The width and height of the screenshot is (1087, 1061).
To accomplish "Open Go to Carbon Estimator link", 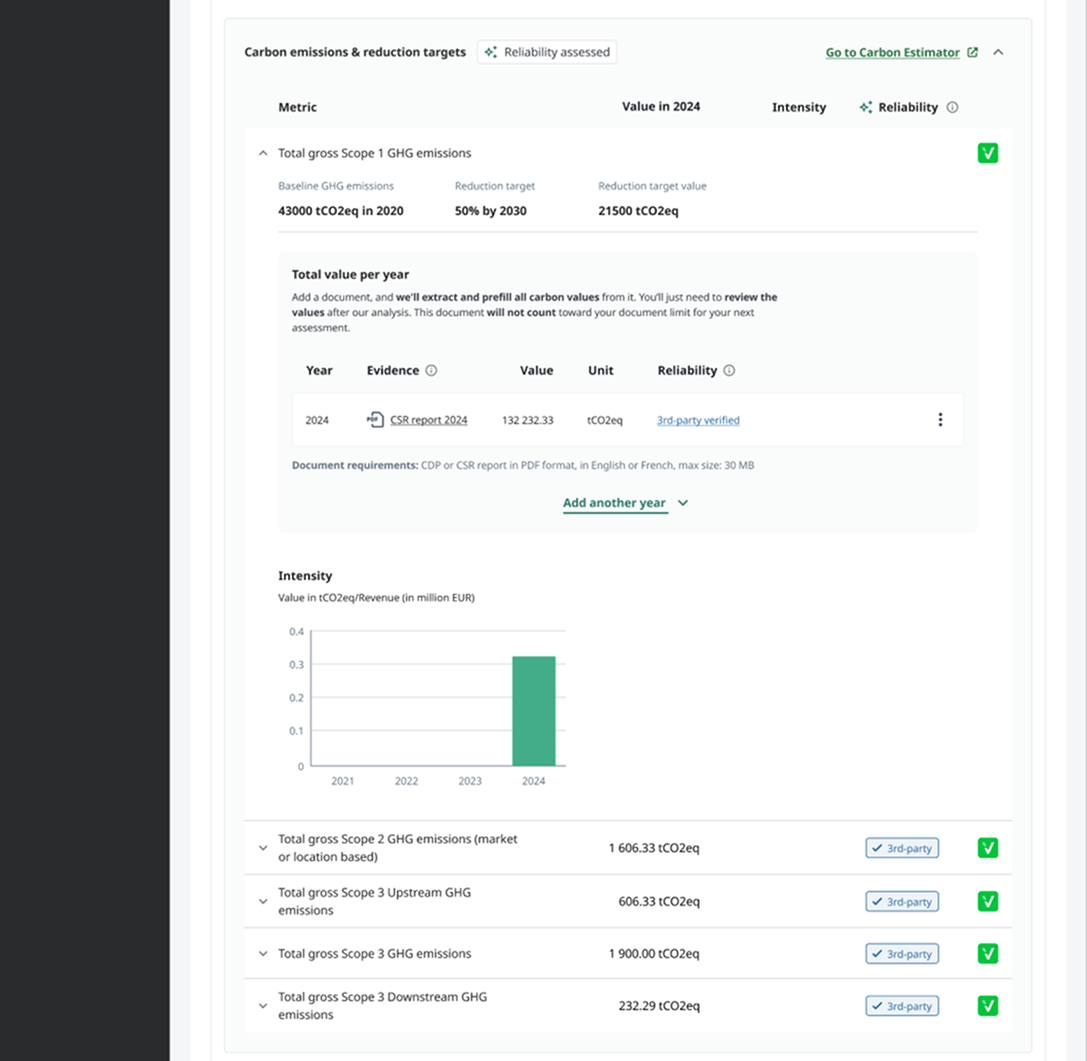I will [892, 52].
